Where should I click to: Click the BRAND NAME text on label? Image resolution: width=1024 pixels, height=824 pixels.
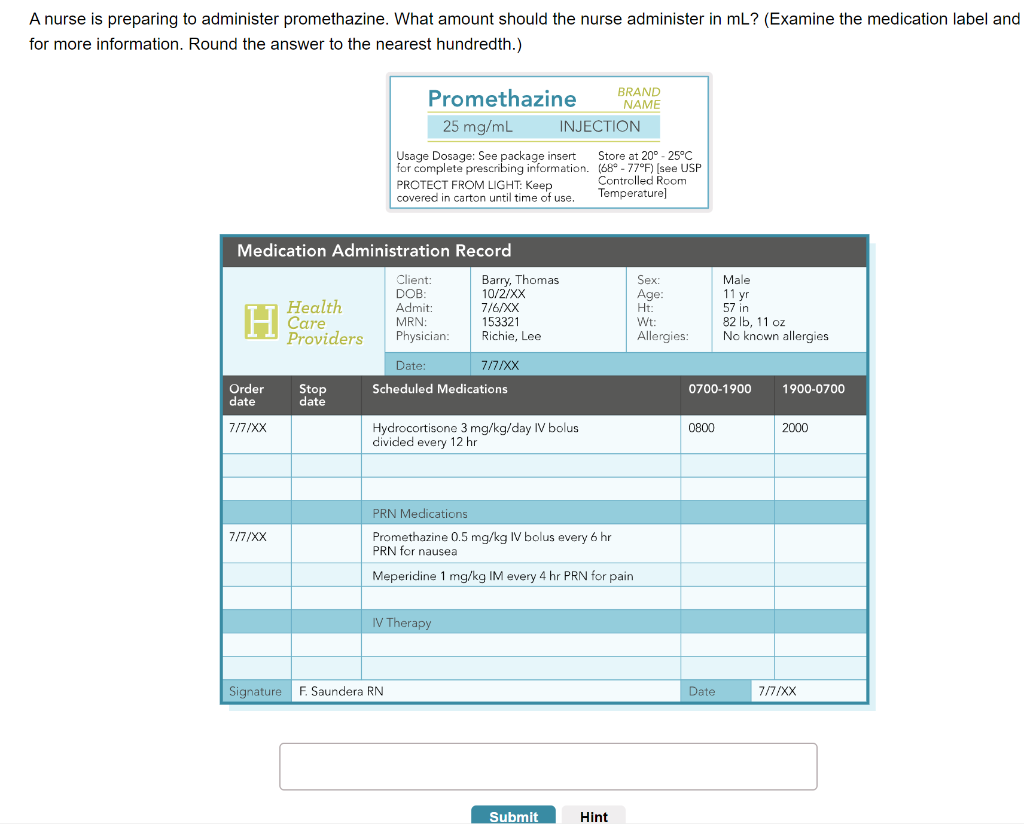click(639, 98)
